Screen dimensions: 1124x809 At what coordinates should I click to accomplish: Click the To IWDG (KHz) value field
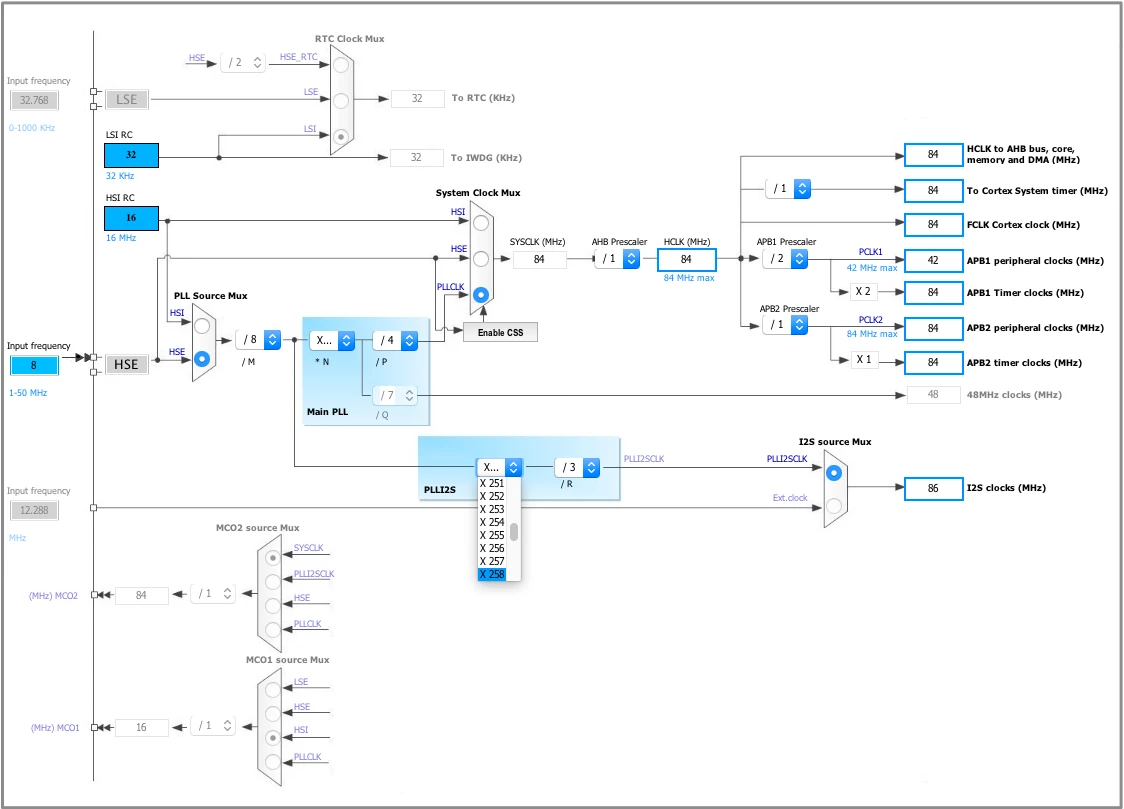tap(416, 158)
